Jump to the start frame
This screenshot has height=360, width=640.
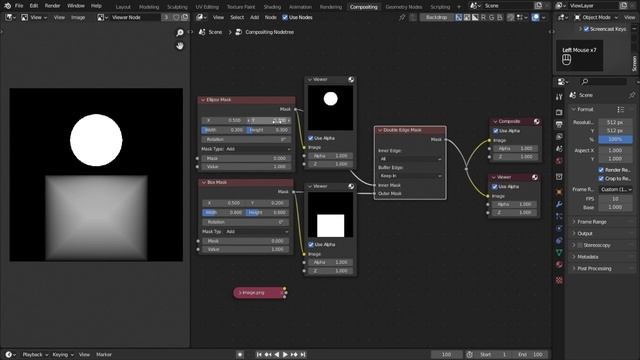259,355
